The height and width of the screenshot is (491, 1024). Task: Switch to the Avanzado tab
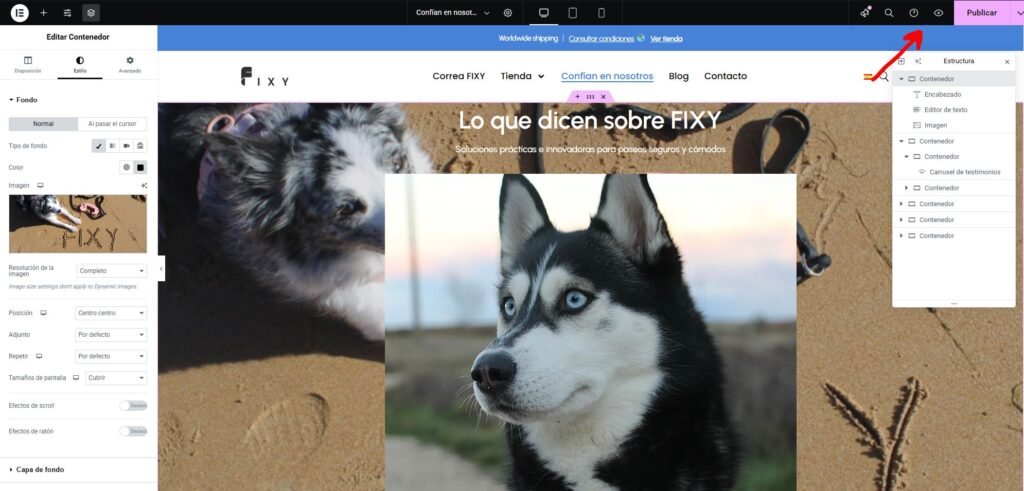130,65
